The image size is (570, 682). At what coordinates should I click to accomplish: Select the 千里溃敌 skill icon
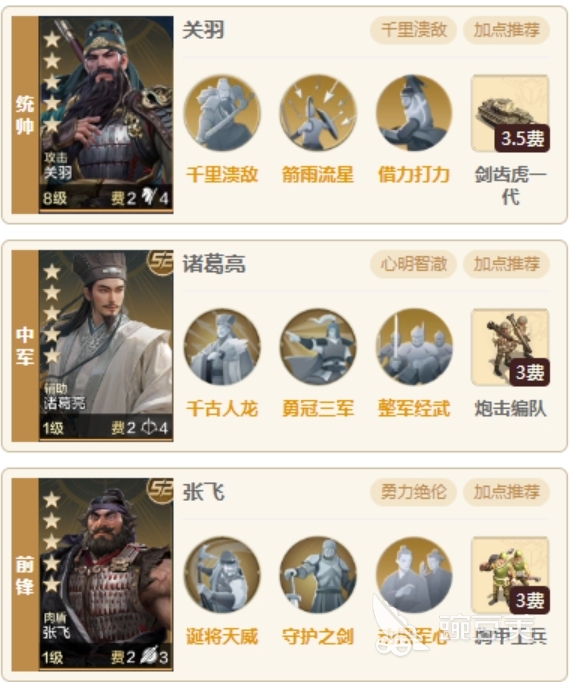click(222, 113)
